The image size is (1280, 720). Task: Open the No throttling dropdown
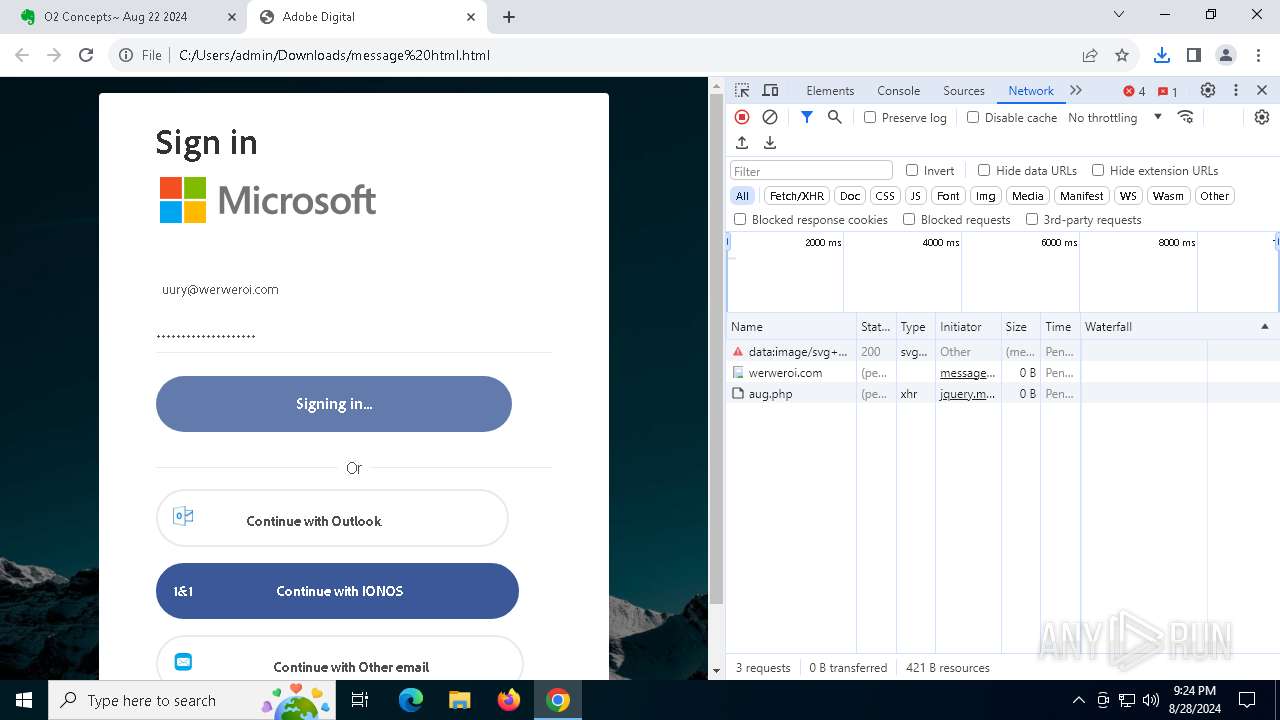pos(1115,117)
